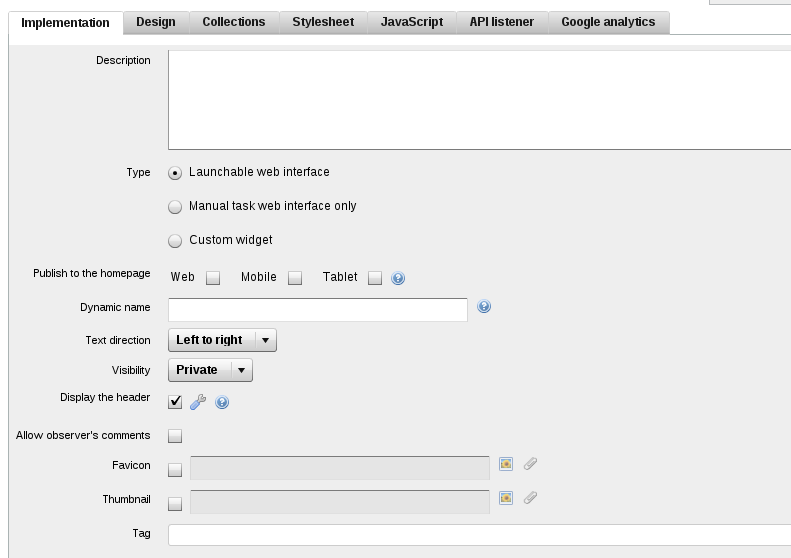Switch to the Stylesheet tab

(323, 22)
